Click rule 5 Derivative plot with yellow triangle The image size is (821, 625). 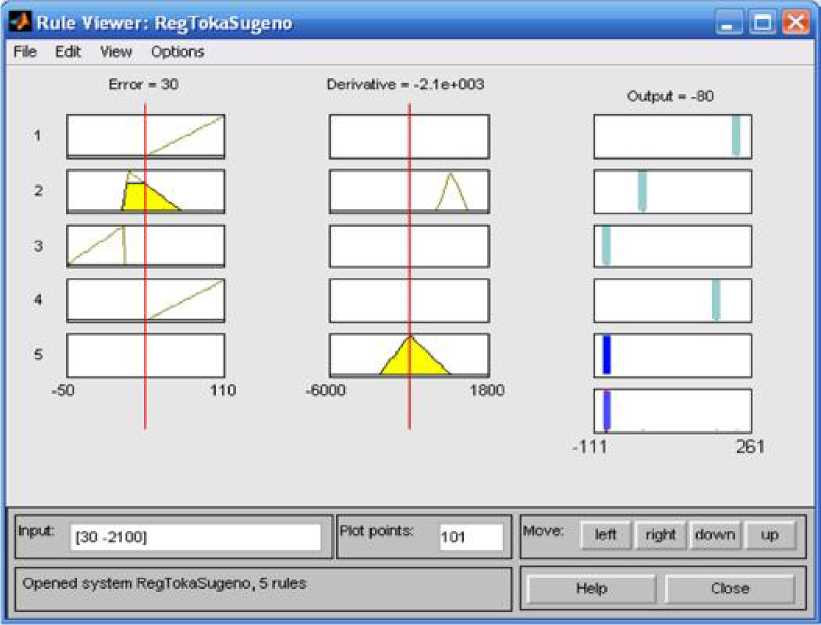pyautogui.click(x=409, y=355)
